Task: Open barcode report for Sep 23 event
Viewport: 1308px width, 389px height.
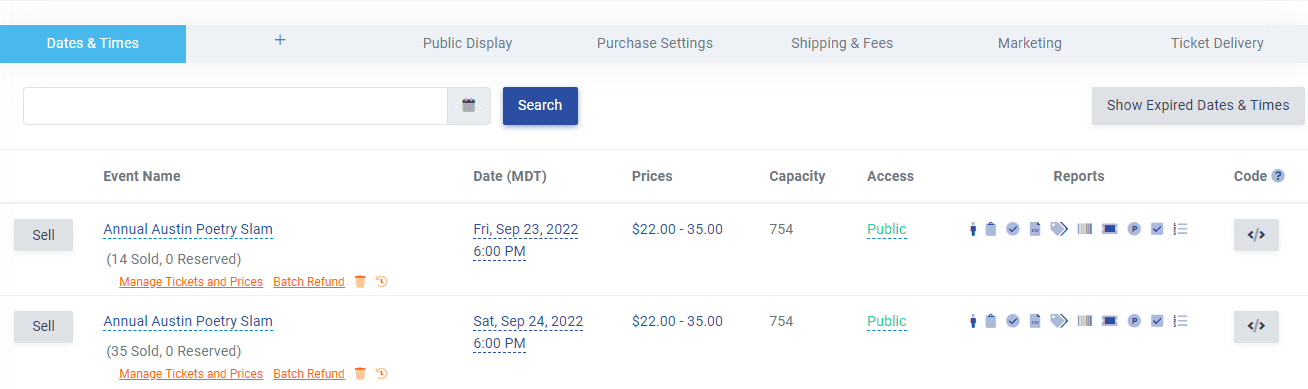Action: pos(1085,229)
